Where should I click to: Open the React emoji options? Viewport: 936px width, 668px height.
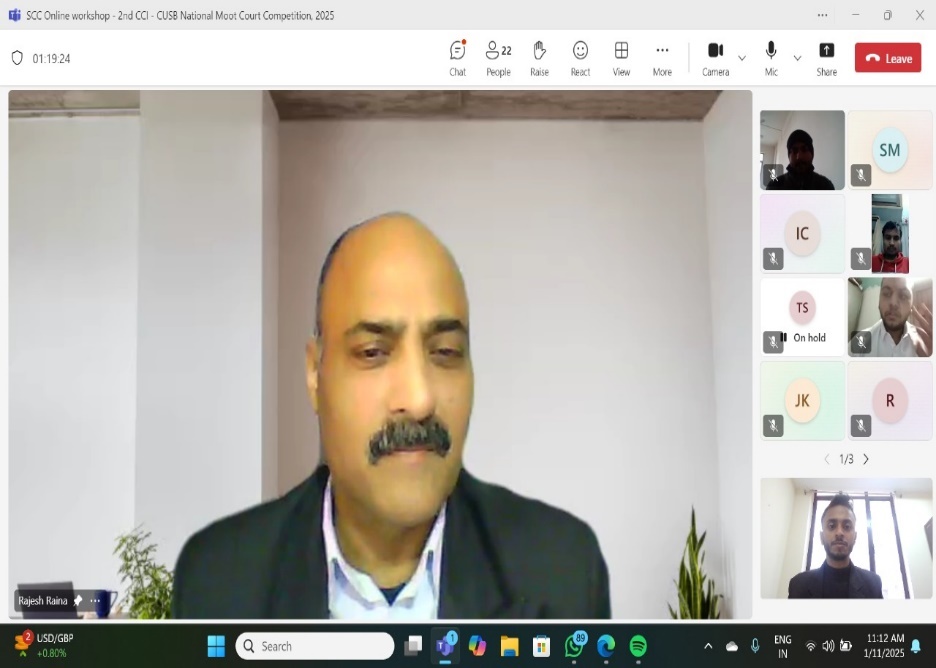[x=580, y=58]
